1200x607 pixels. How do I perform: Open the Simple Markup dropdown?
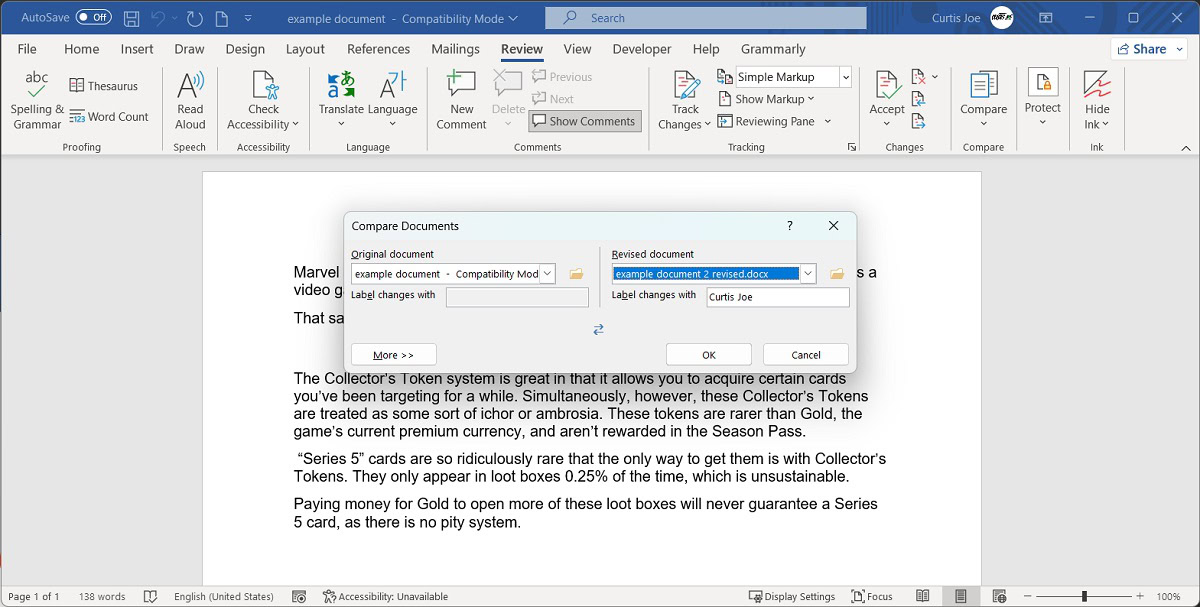point(845,77)
